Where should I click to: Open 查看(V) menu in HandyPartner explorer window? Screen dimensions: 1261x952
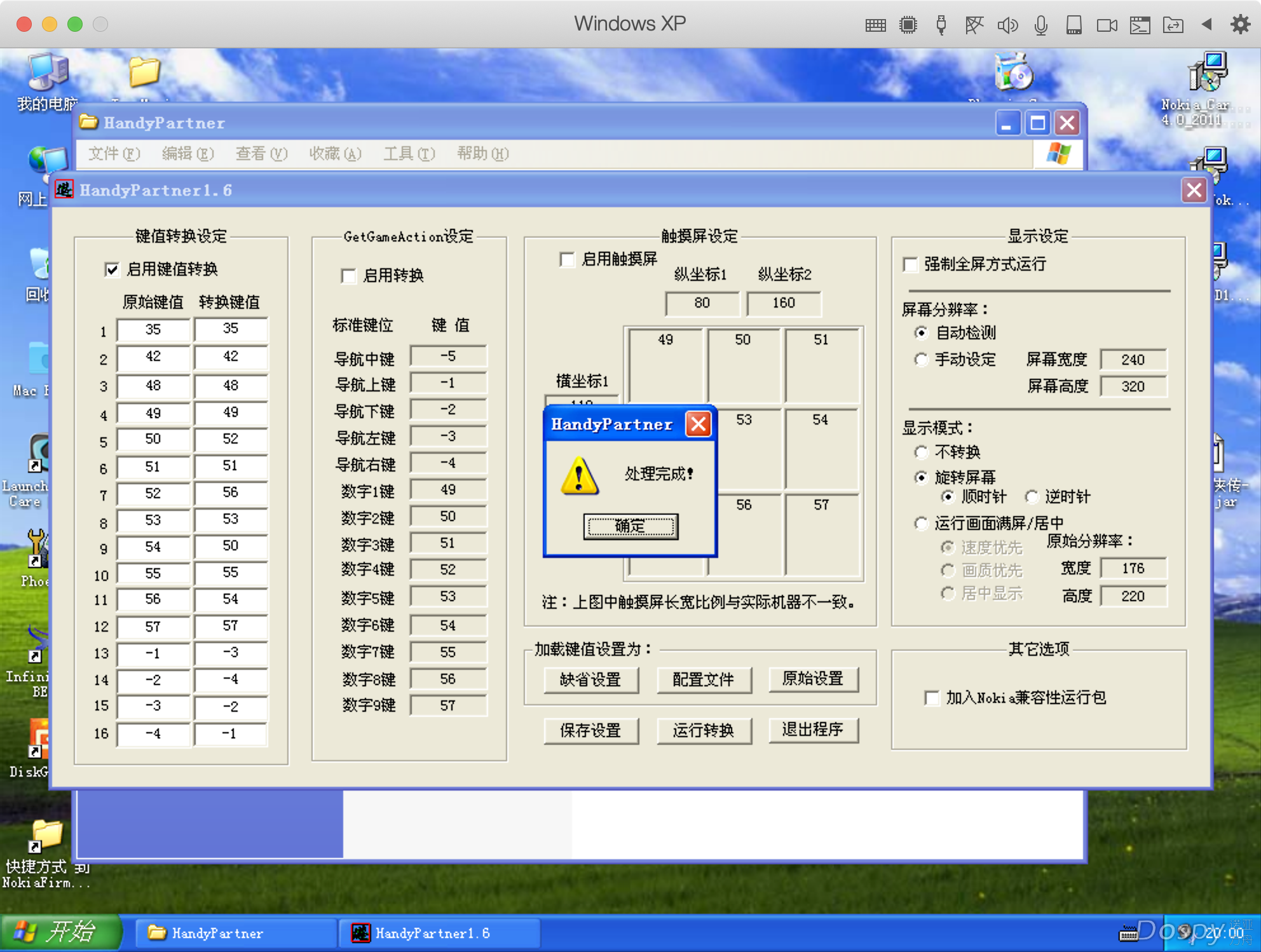(261, 154)
